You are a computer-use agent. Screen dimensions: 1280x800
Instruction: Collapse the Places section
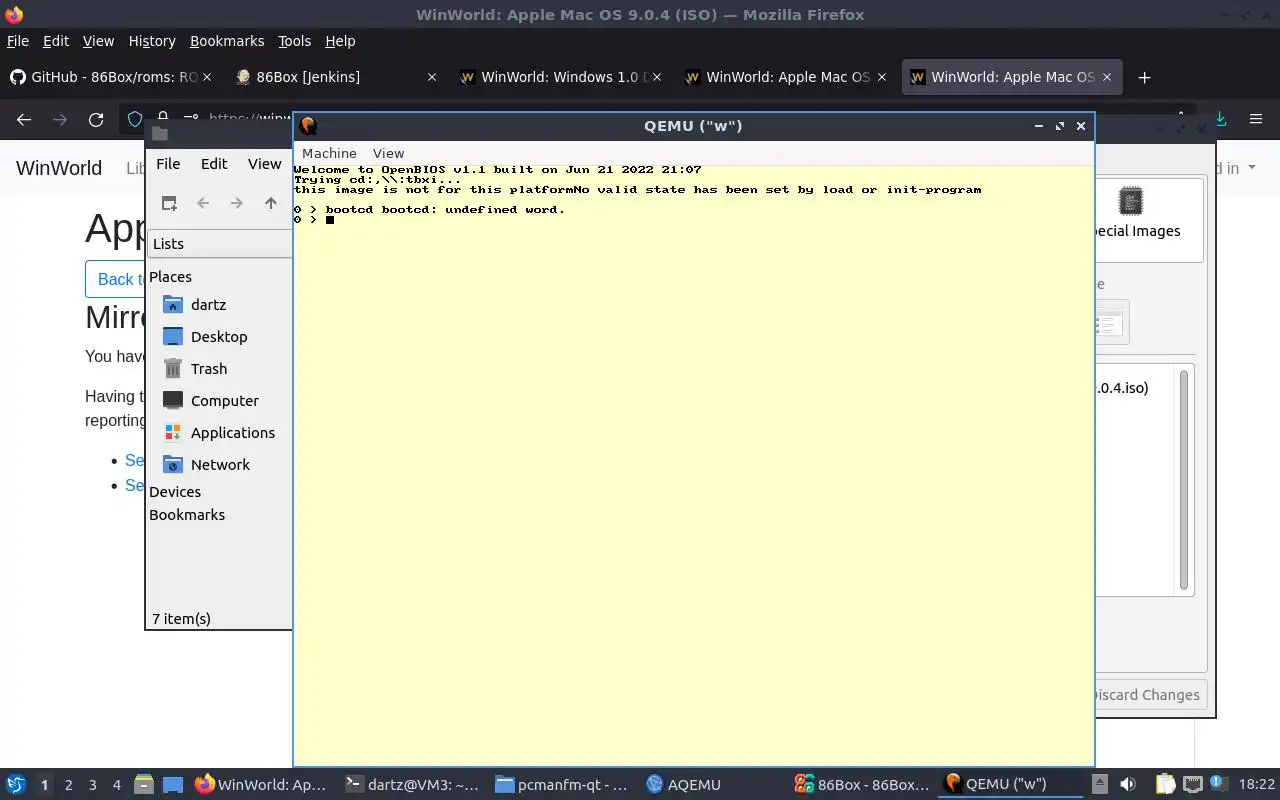pyautogui.click(x=170, y=277)
